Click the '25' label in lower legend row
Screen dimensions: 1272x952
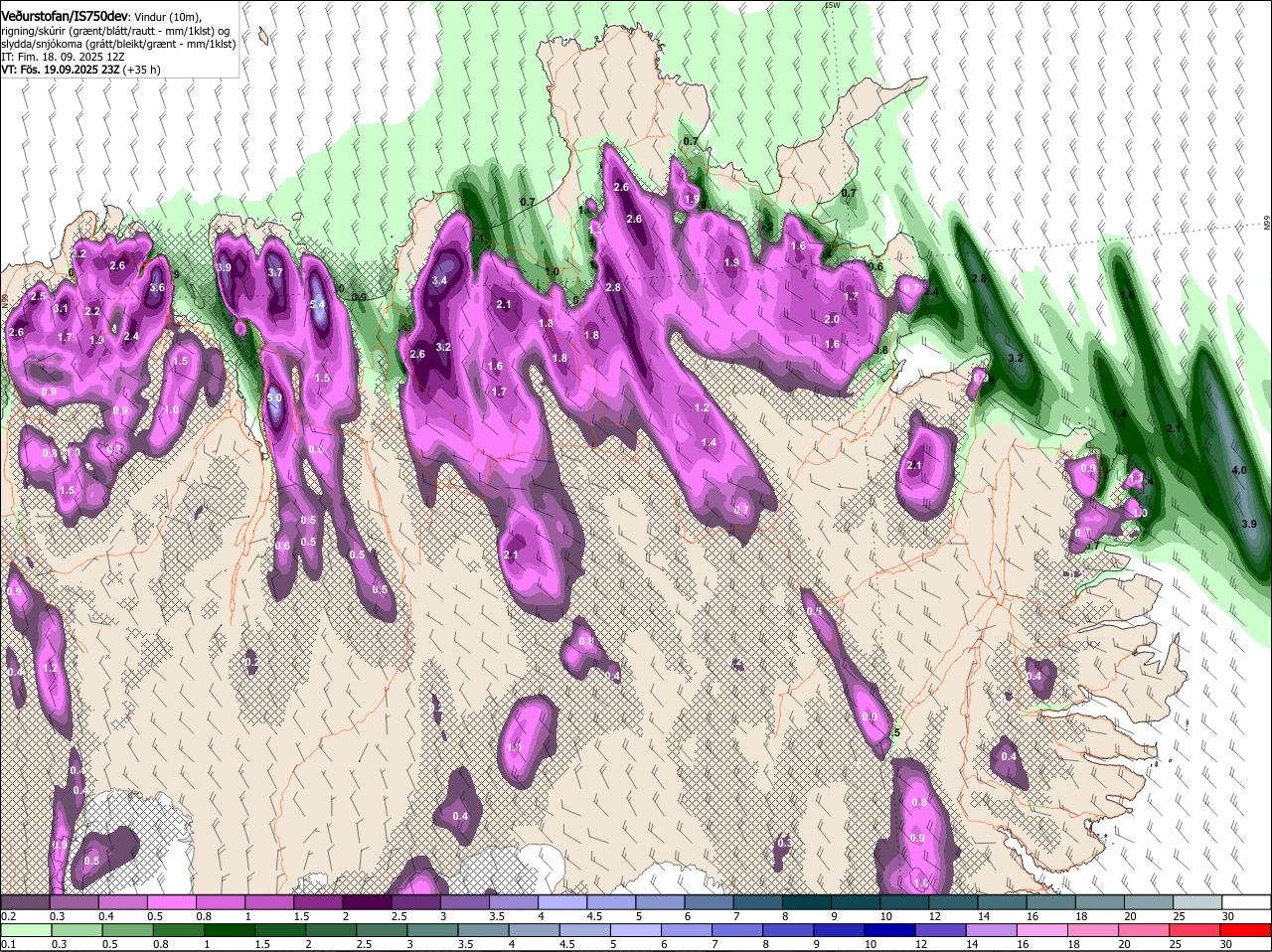[x=1178, y=944]
